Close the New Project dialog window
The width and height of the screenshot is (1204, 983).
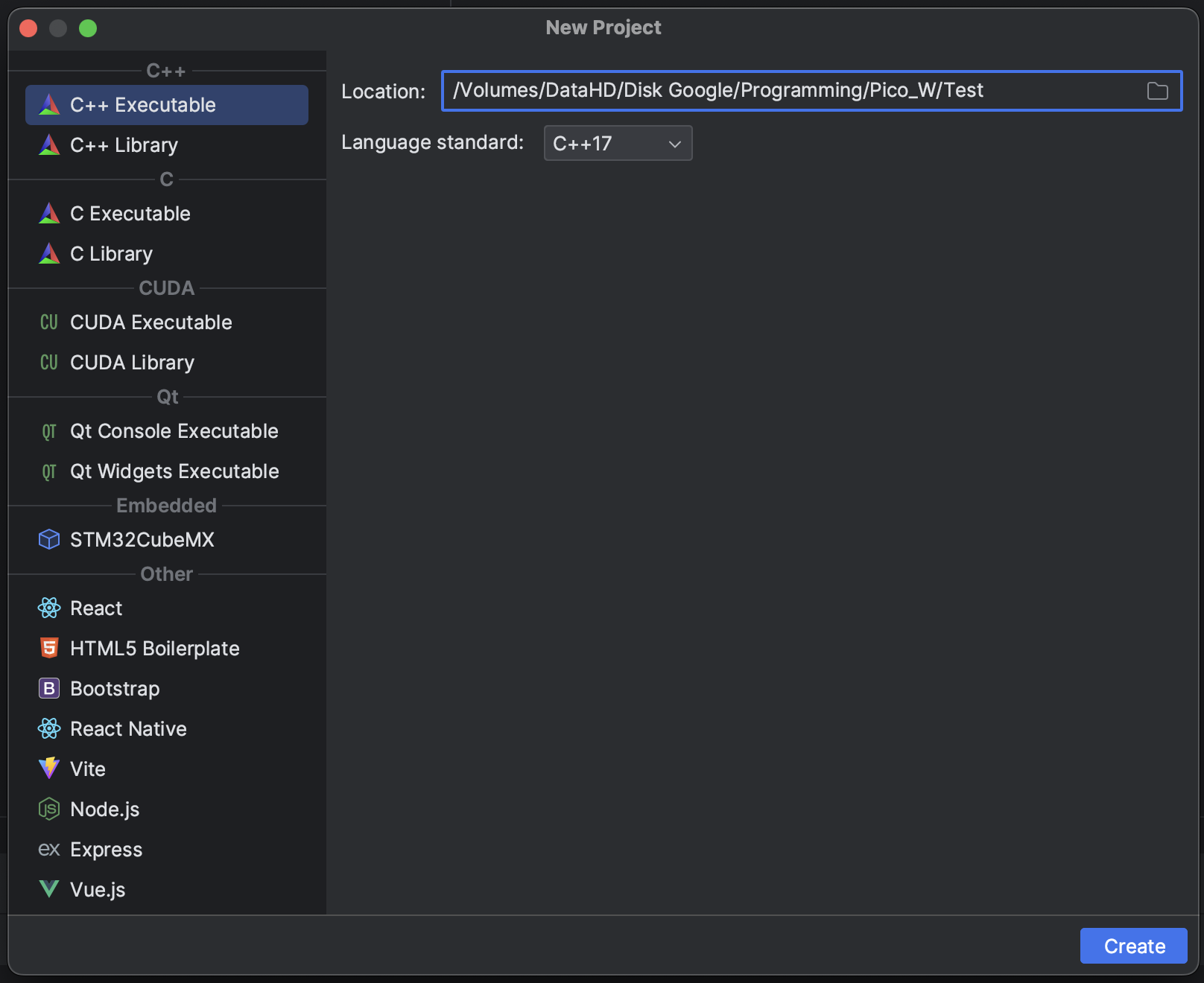tap(28, 28)
